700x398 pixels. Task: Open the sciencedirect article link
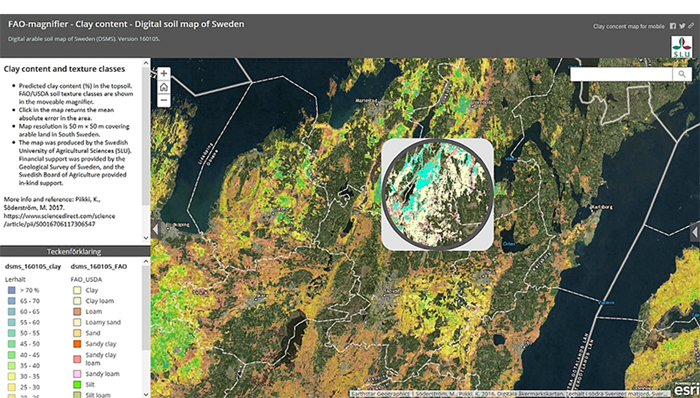click(59, 220)
